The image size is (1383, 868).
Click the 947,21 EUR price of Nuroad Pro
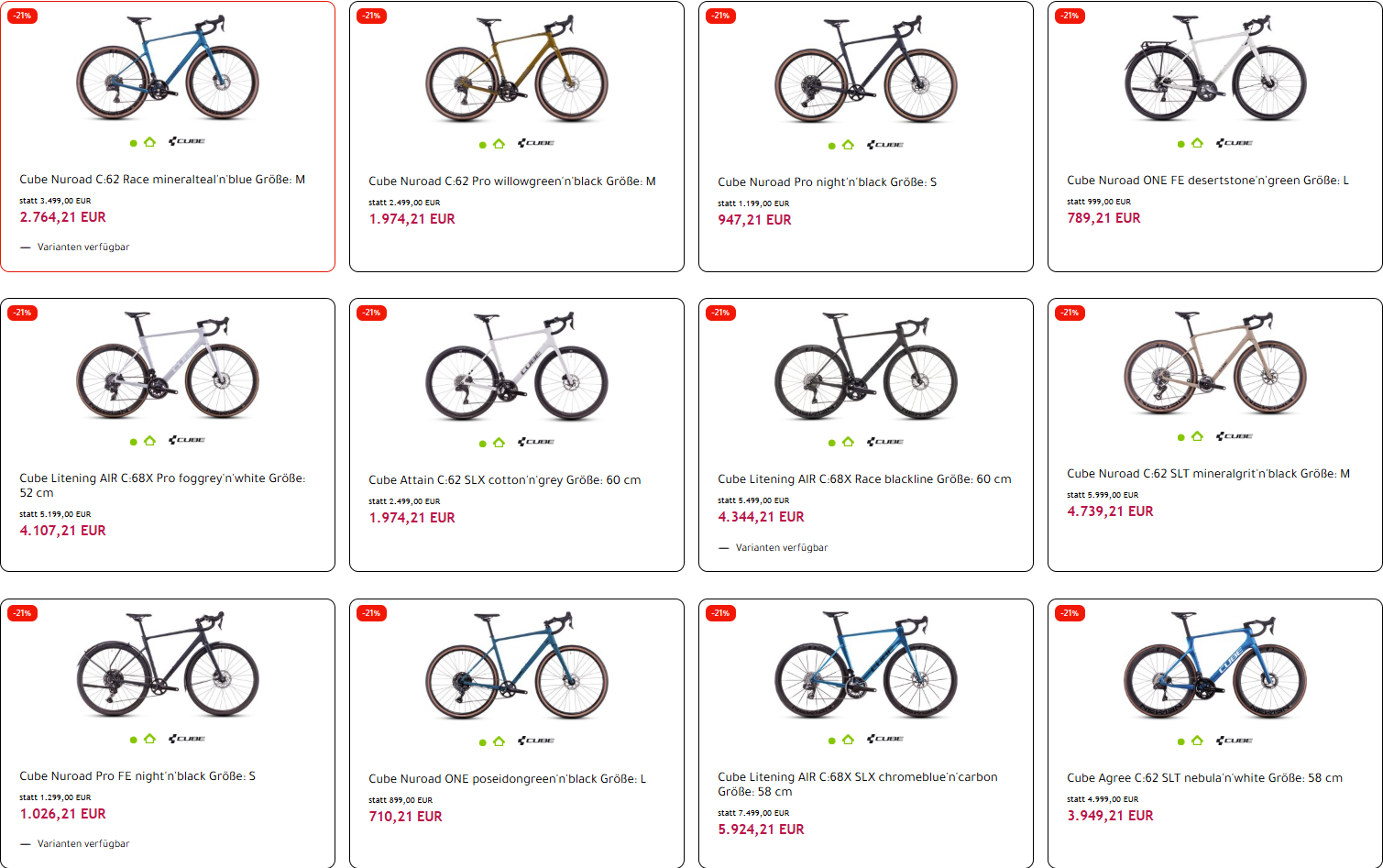[x=754, y=220]
